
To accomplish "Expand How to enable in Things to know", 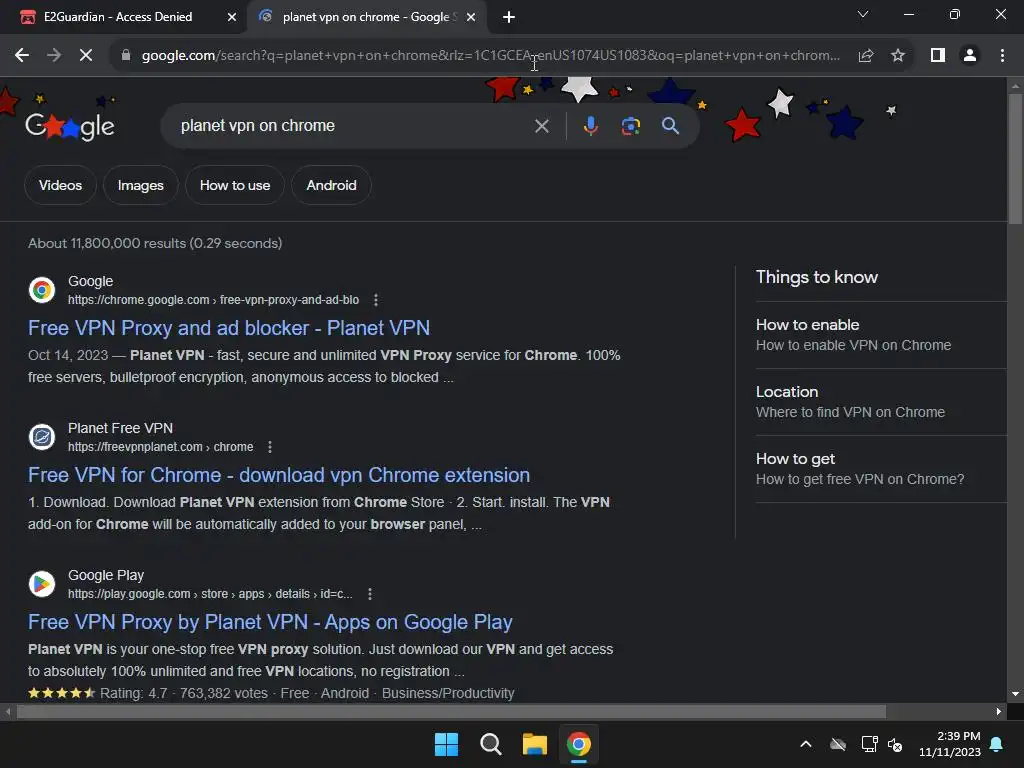I will 881,335.
